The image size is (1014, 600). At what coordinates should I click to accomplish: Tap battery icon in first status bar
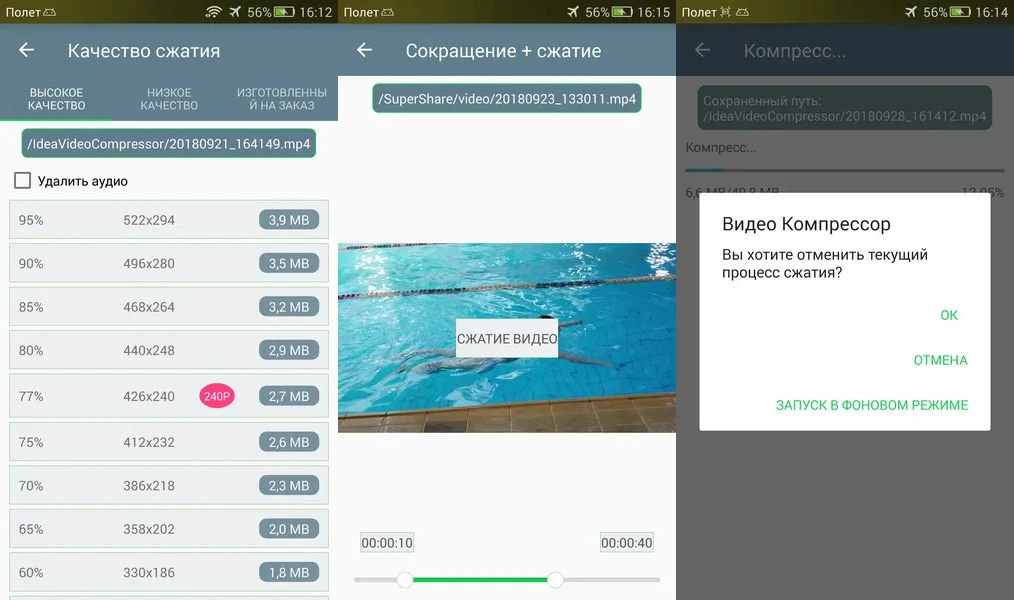tap(284, 12)
